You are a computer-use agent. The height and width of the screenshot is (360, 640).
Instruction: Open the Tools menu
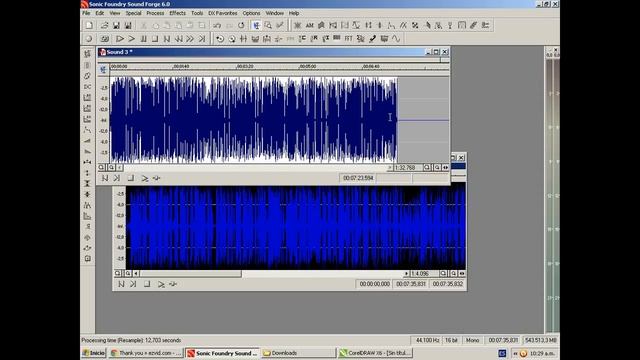(197, 13)
